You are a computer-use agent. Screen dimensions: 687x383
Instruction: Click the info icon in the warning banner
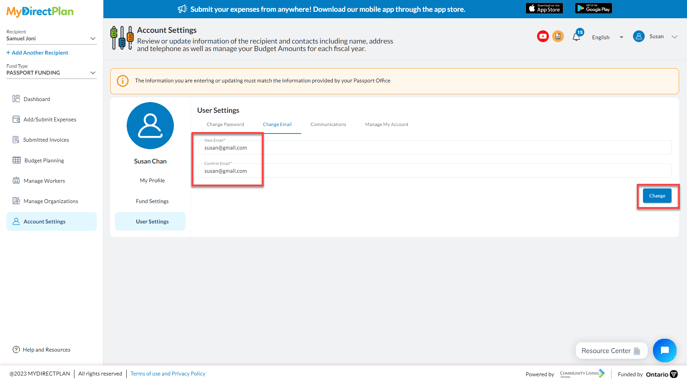point(122,81)
